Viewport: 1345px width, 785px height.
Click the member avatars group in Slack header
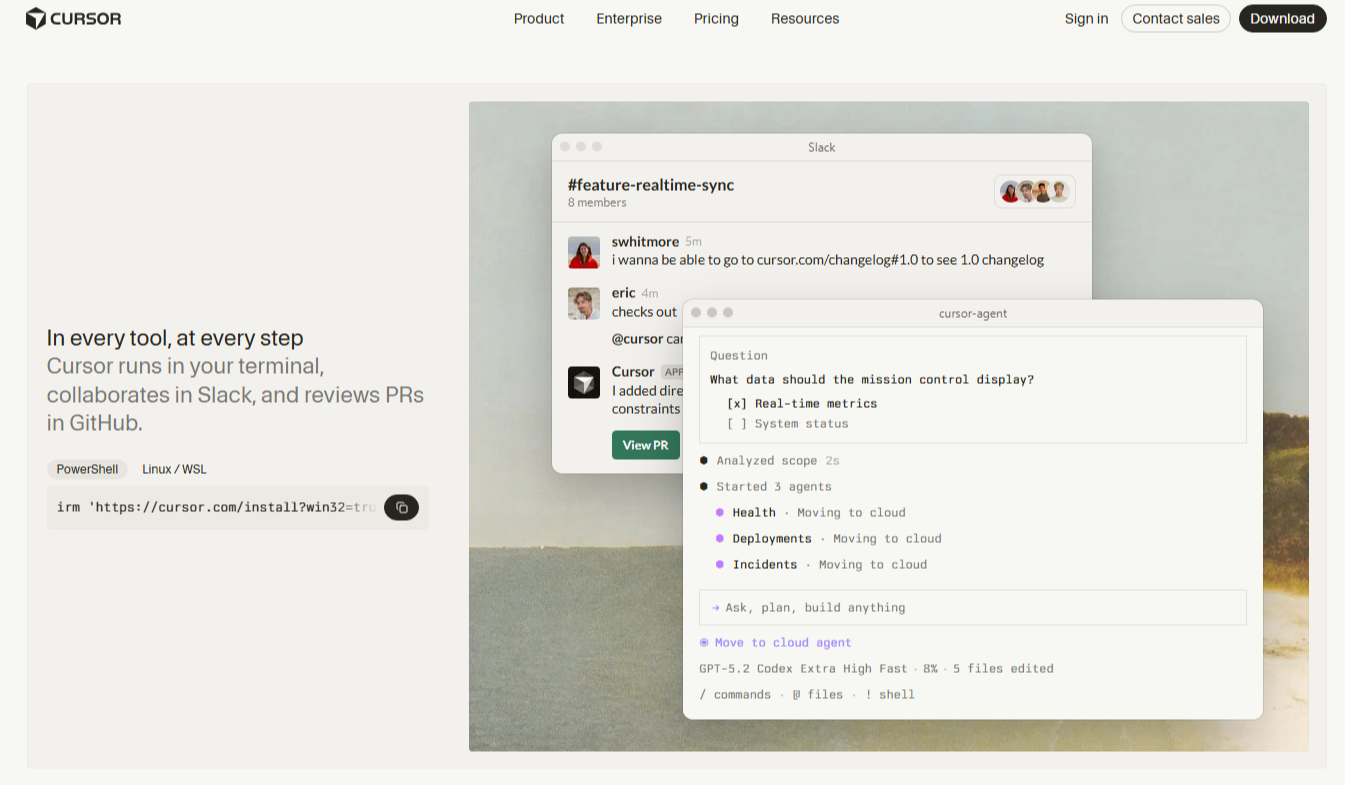pos(1034,192)
